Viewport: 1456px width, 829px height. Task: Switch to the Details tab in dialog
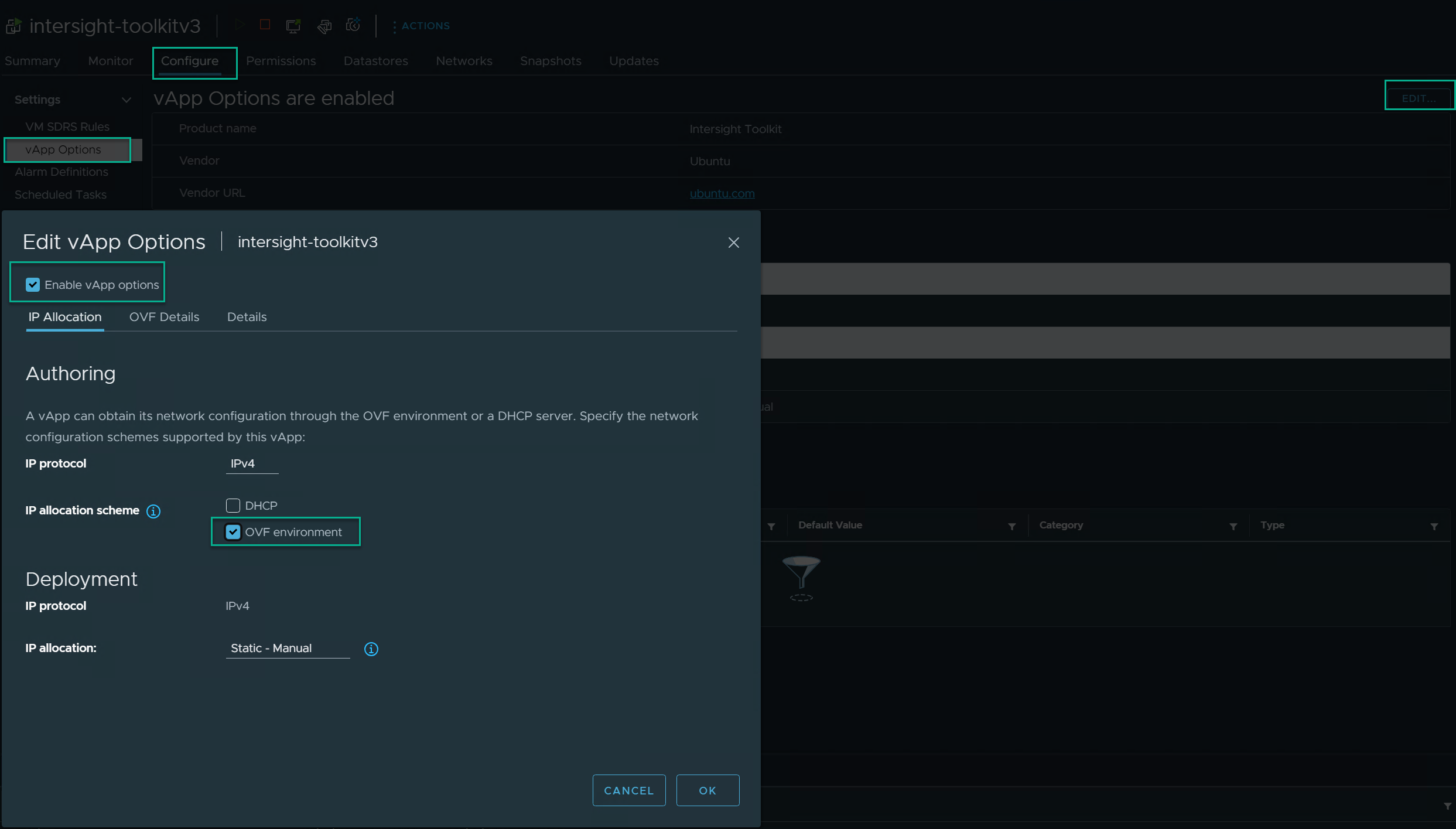pos(247,317)
